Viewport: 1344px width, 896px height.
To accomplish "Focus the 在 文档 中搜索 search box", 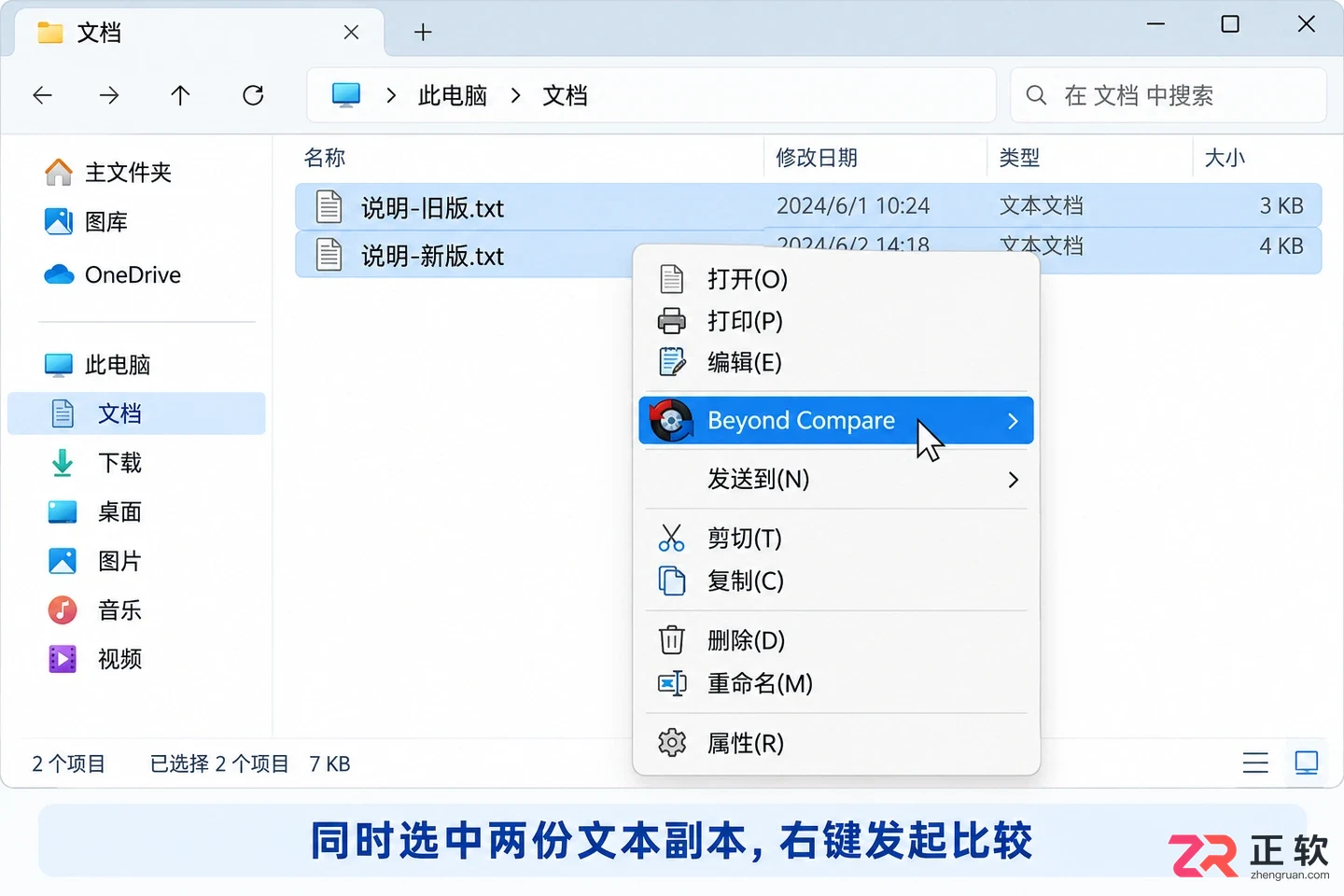I will [x=1168, y=95].
